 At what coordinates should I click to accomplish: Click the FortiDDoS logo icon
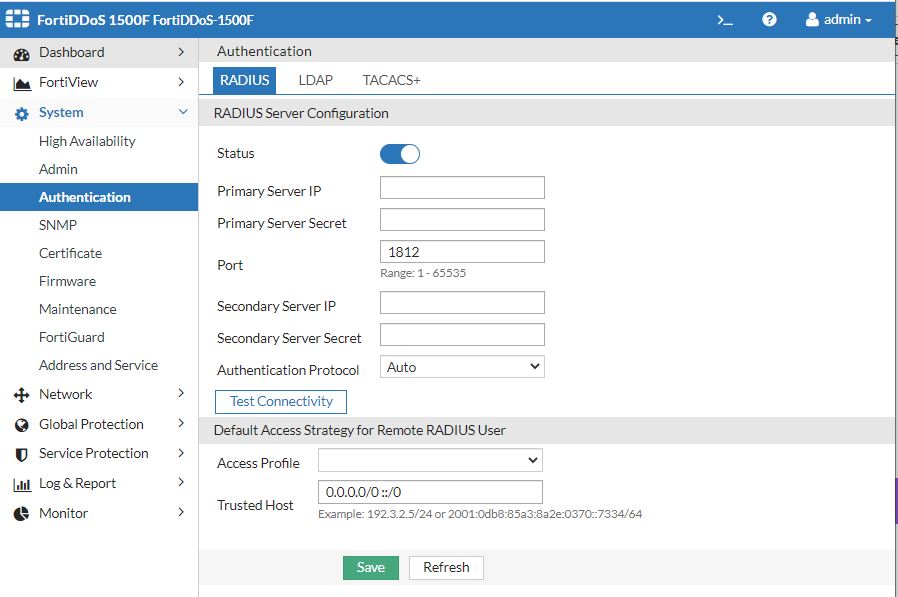coord(17,19)
